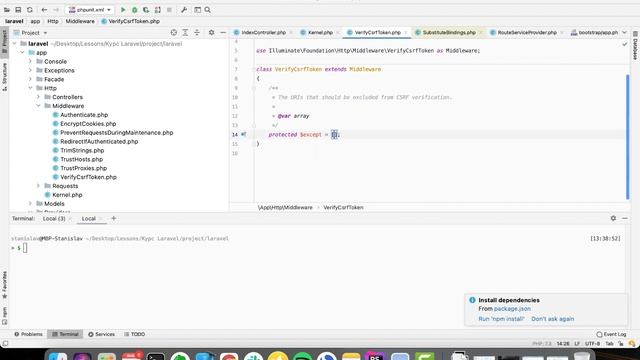This screenshot has width=640, height=360.
Task: Switch to the Kernel.php editor tab
Action: [x=320, y=32]
